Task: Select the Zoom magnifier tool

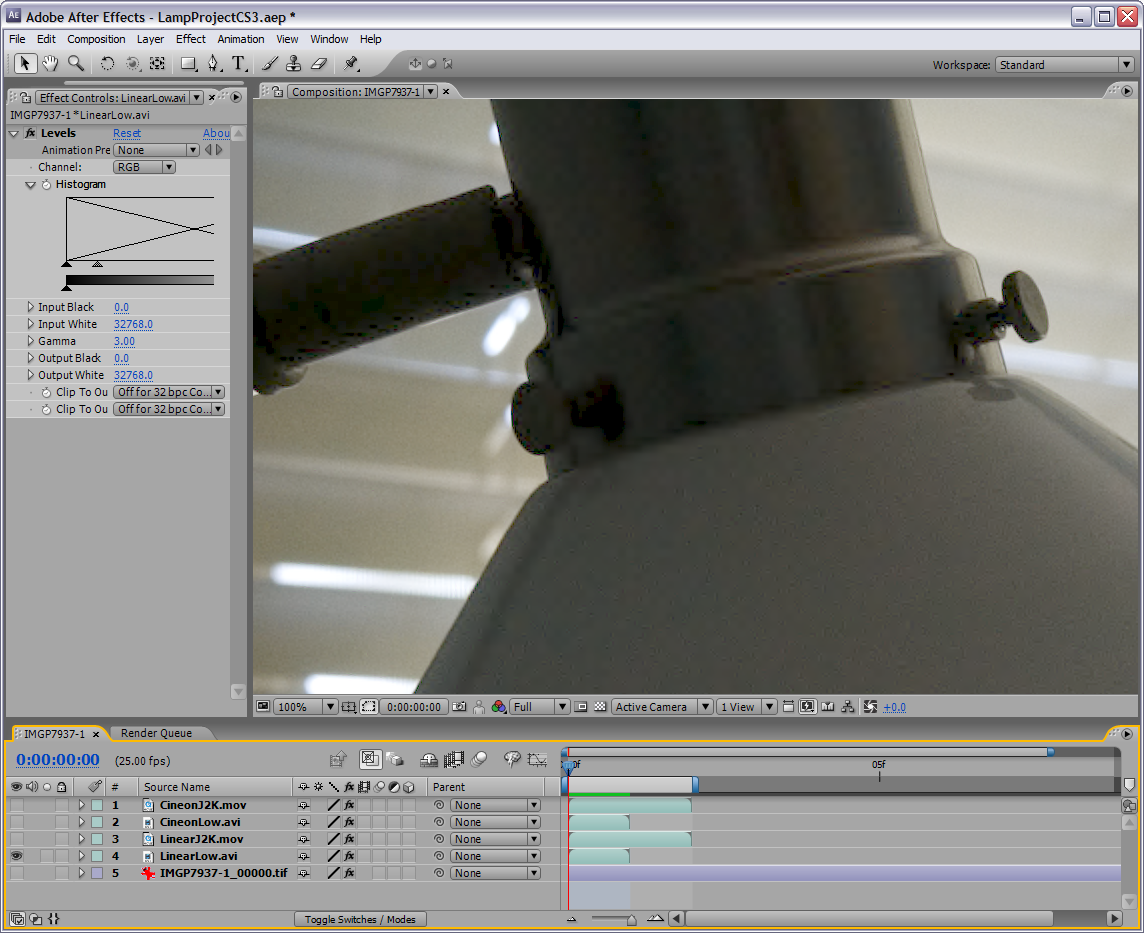Action: pos(76,64)
